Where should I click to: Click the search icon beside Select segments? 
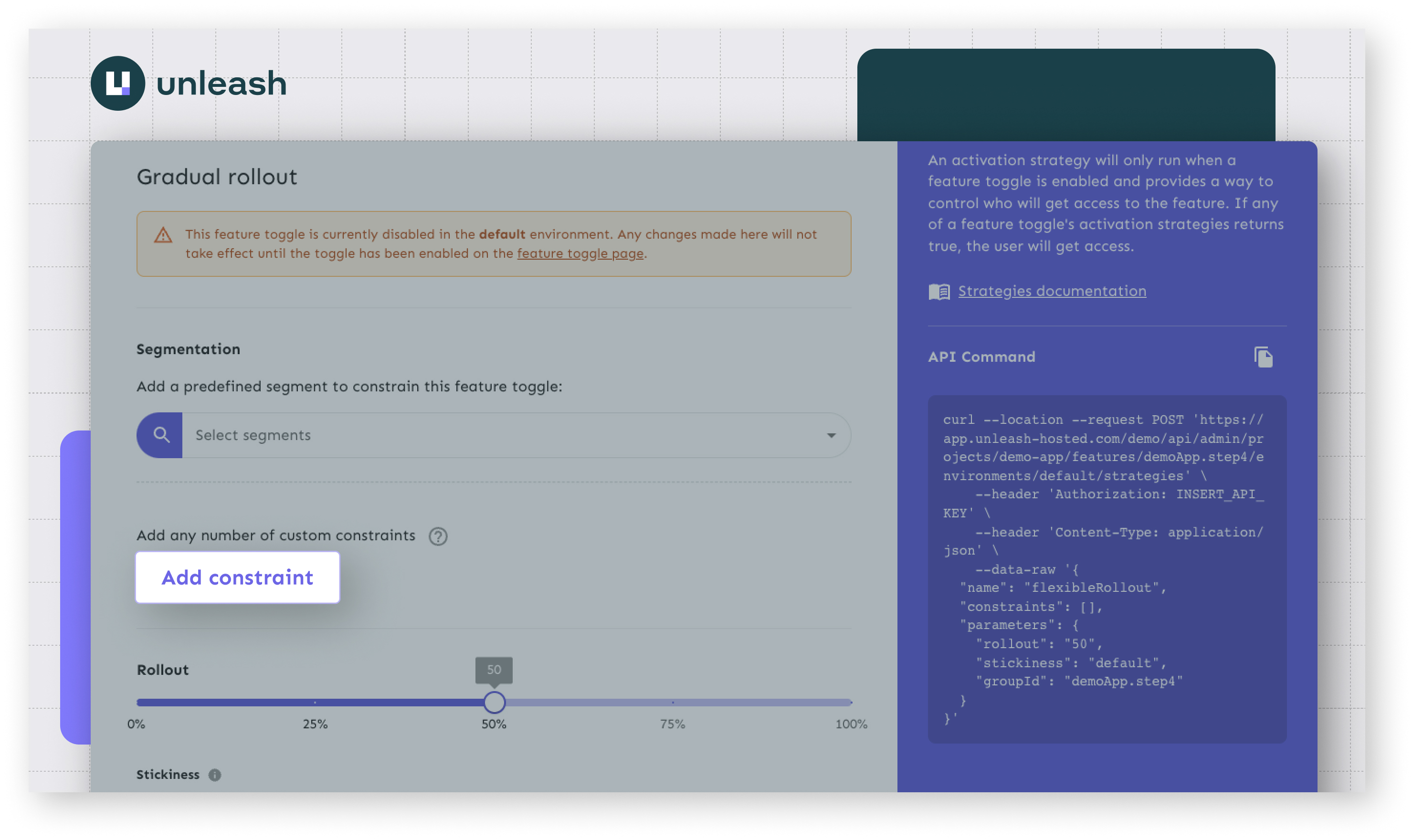click(161, 435)
